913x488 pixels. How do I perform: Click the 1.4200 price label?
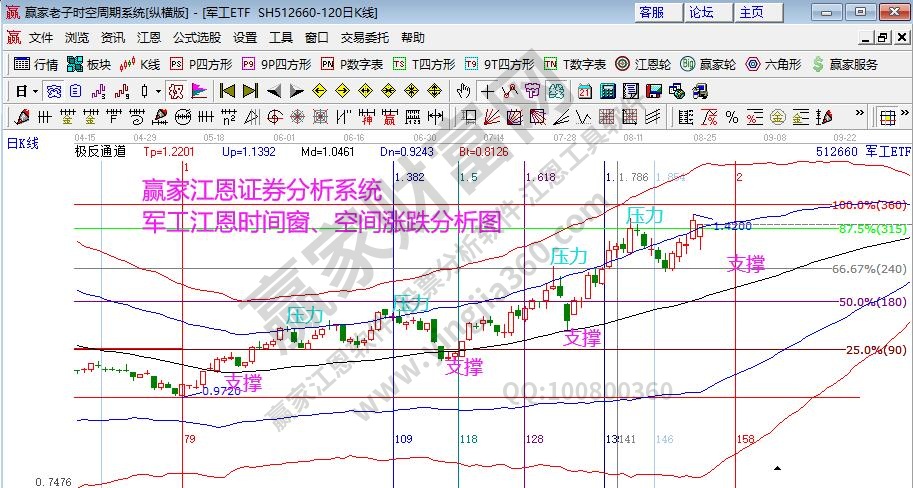pos(732,226)
